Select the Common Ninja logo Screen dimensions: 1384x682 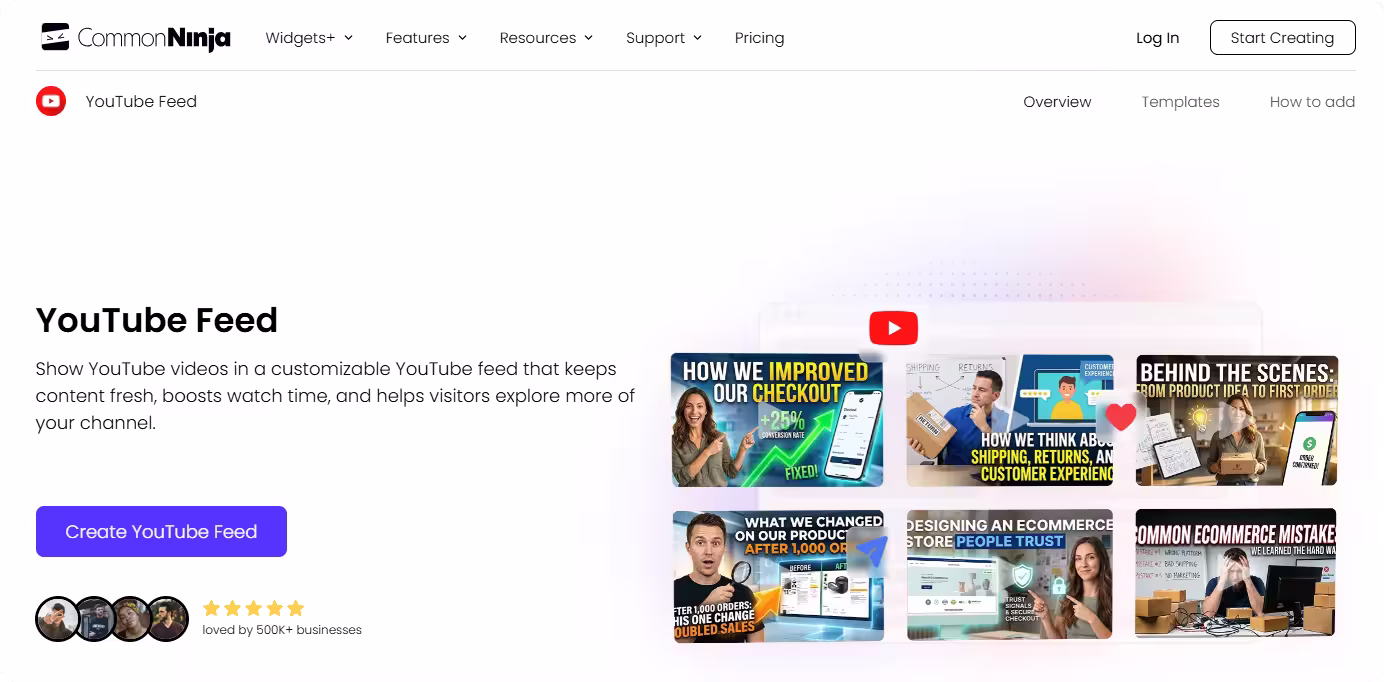coord(136,37)
